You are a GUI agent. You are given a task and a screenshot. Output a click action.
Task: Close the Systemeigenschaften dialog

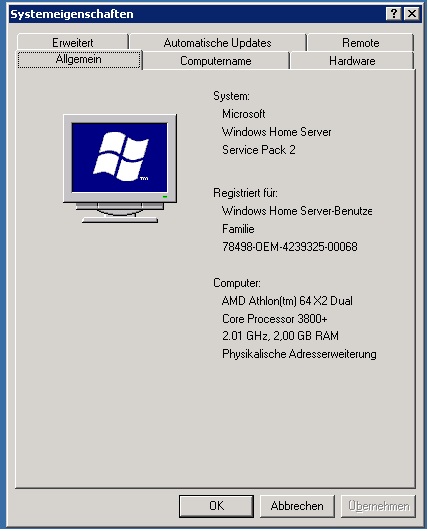[x=411, y=14]
